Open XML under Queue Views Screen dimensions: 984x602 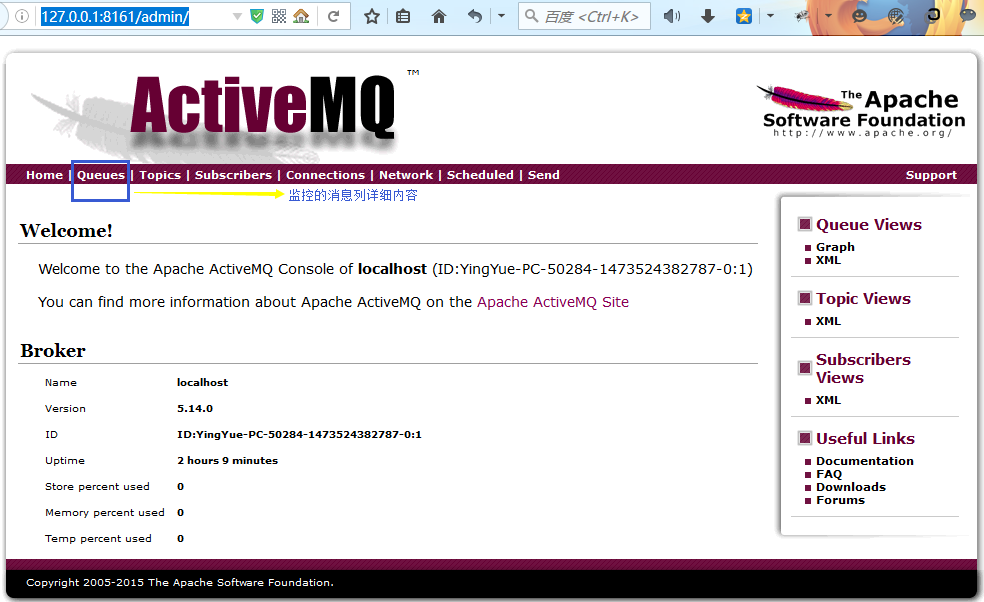click(828, 260)
